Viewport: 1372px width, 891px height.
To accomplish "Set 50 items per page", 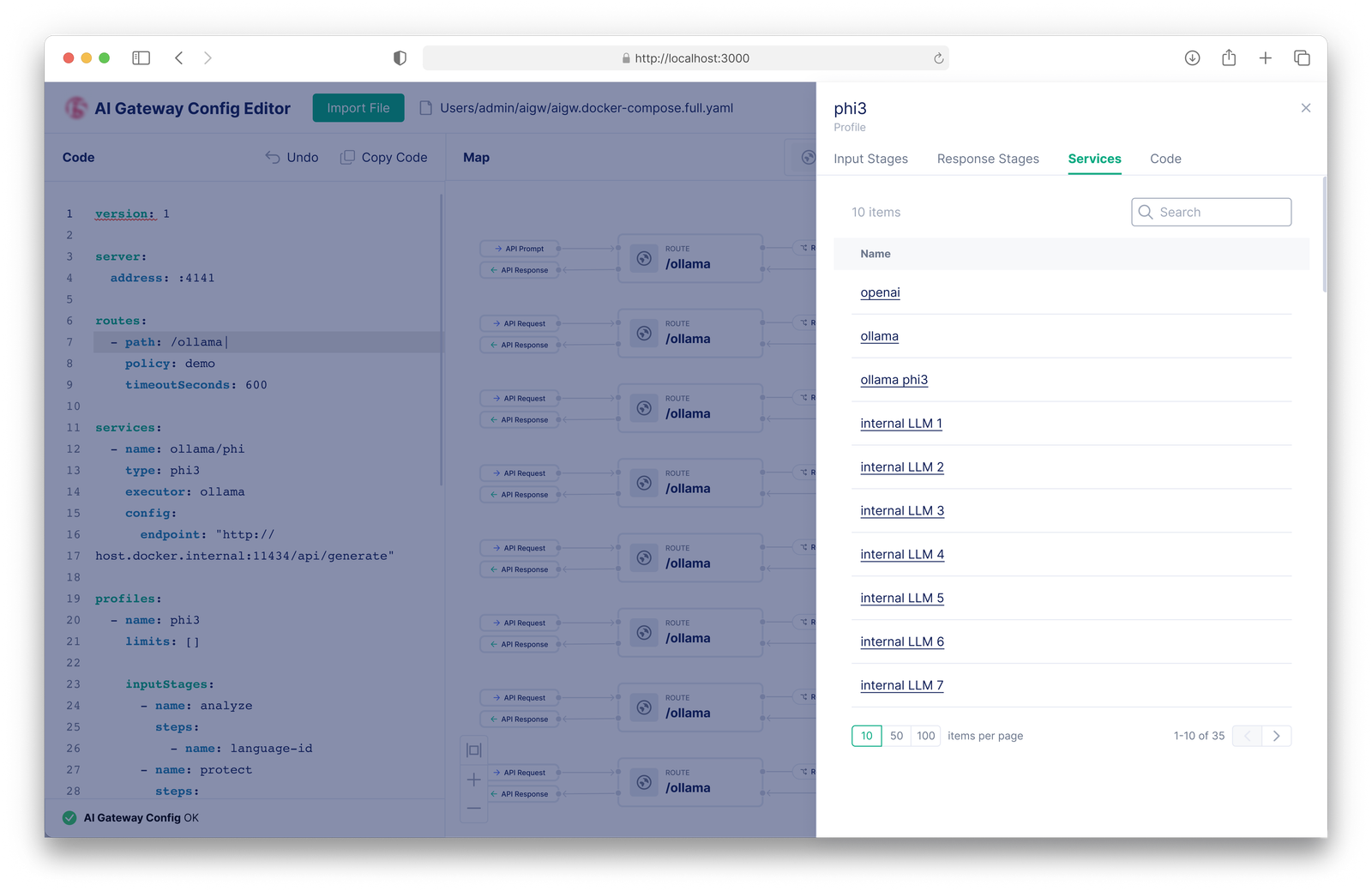I will coord(896,736).
